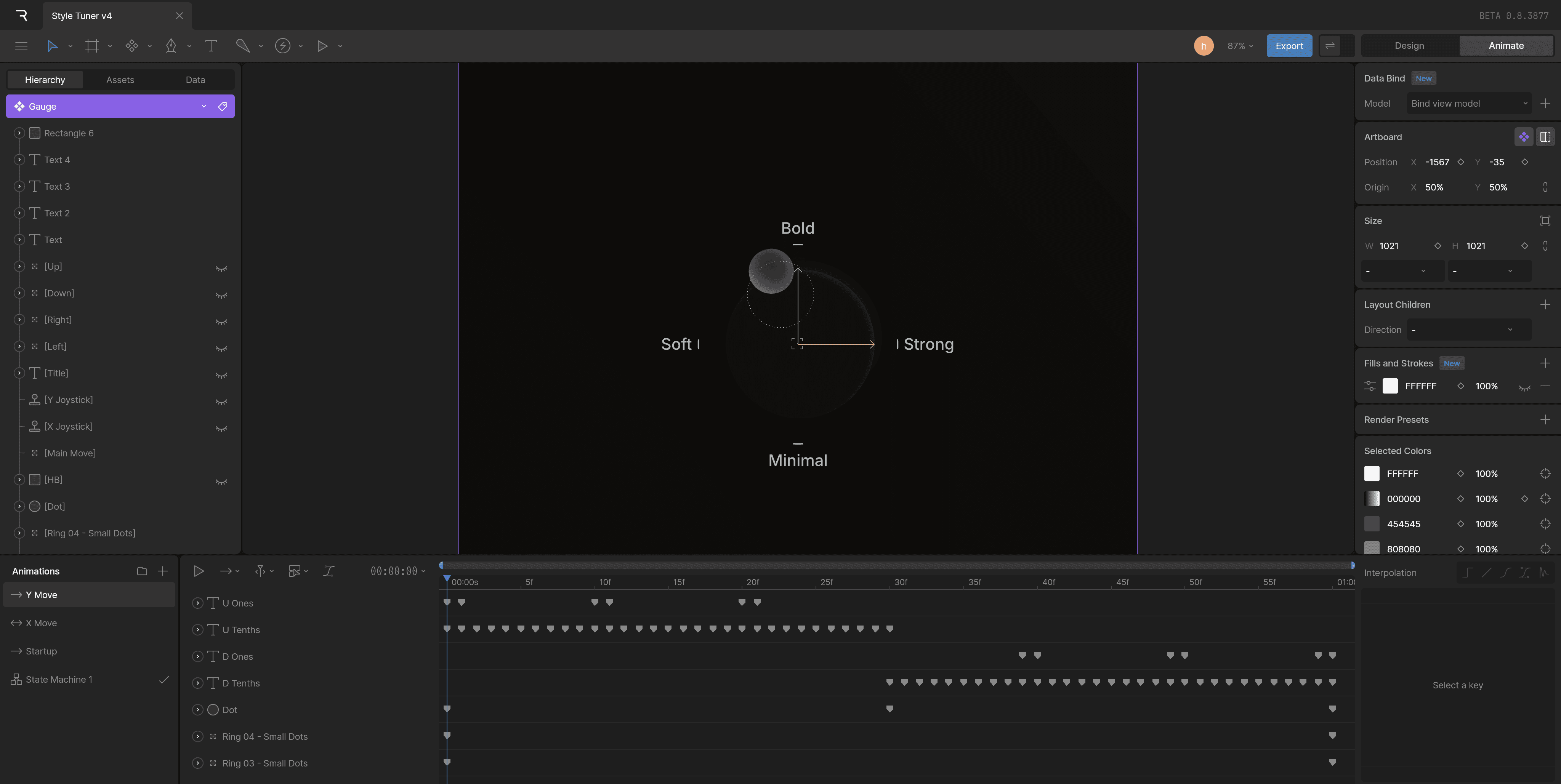Viewport: 1561px width, 784px height.
Task: Expand the Rectangle 6 layer
Action: (x=19, y=133)
